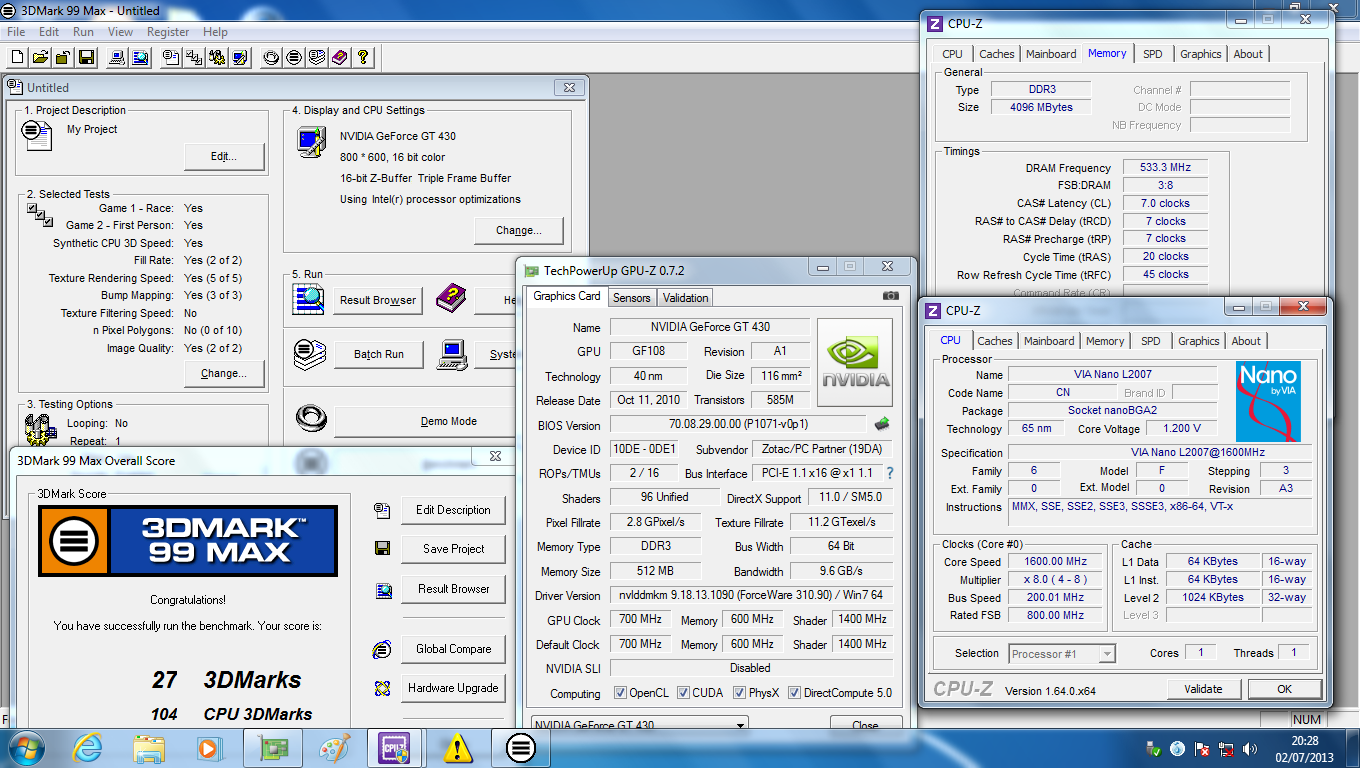
Task: Click the Selected Tests checkboxes toolbar icon
Action: 194,58
